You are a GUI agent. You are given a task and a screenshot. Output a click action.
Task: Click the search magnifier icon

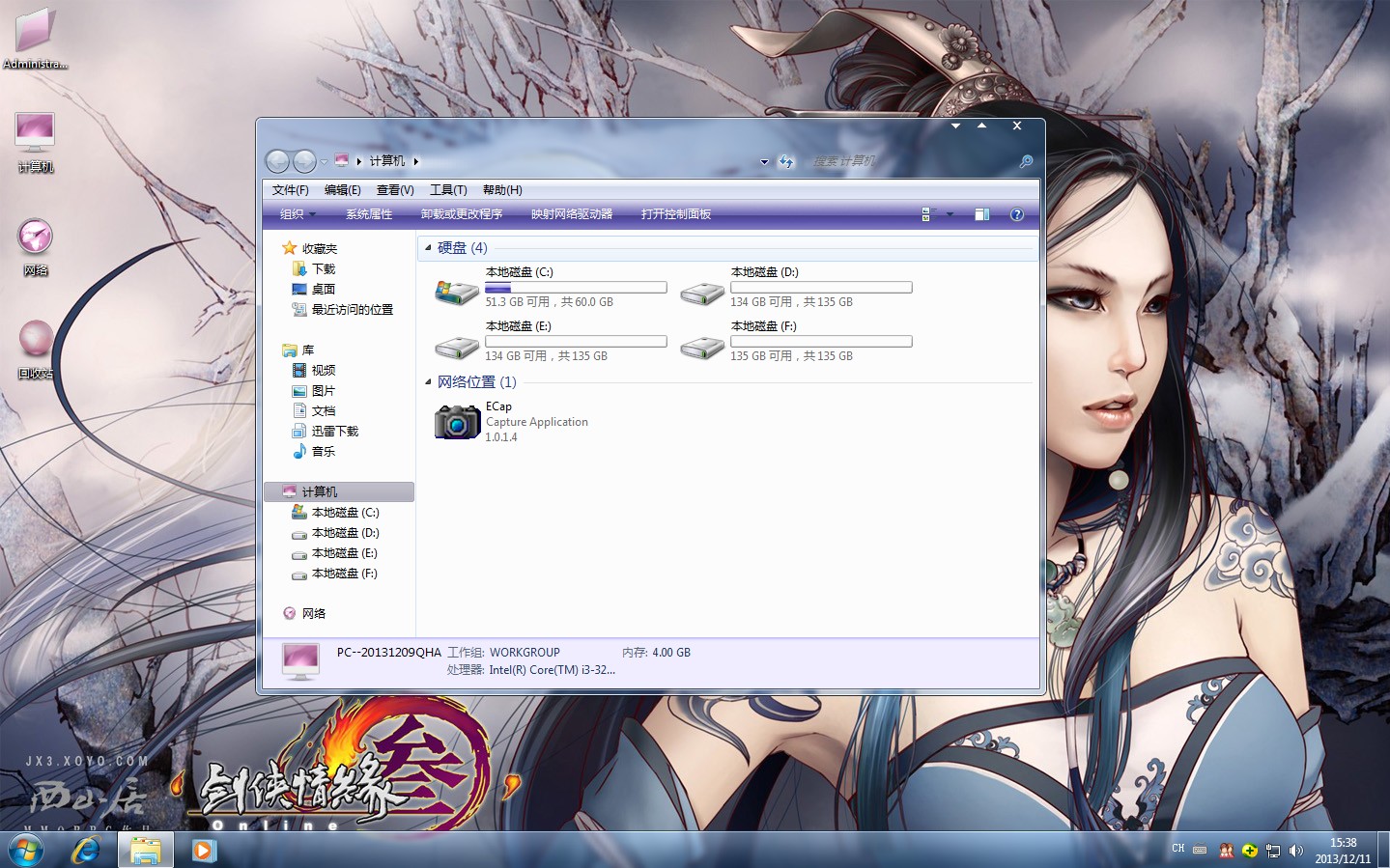point(1026,161)
